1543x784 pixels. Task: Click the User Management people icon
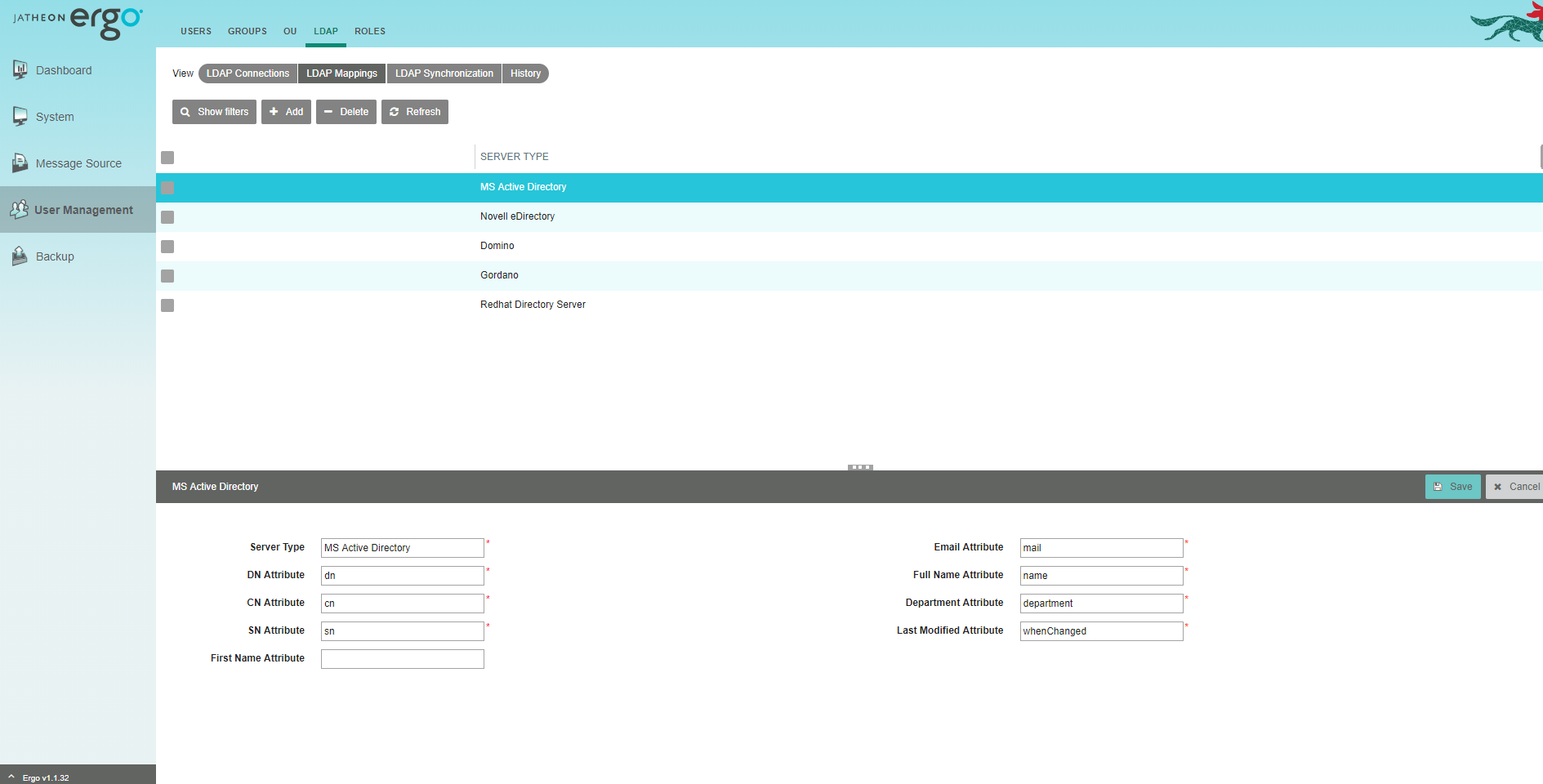[19, 210]
